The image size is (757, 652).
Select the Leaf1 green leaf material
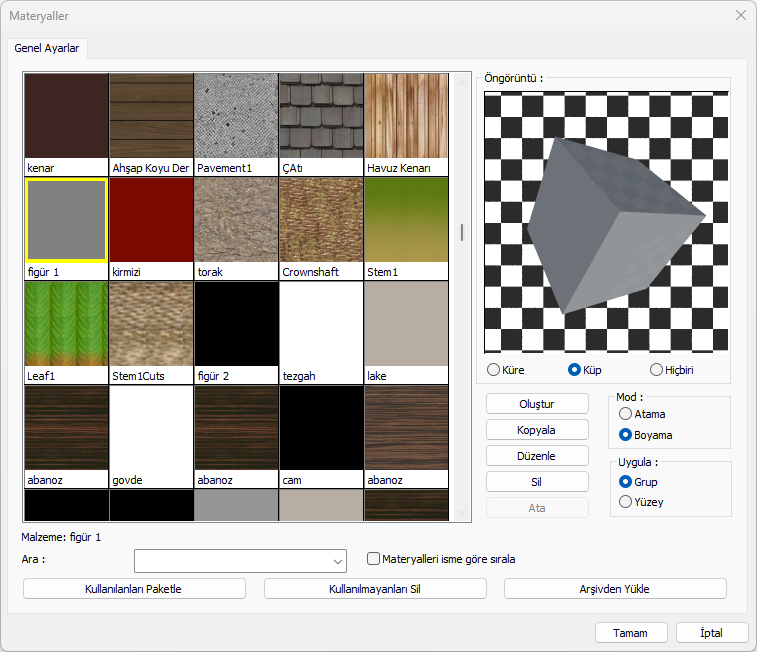coord(66,324)
